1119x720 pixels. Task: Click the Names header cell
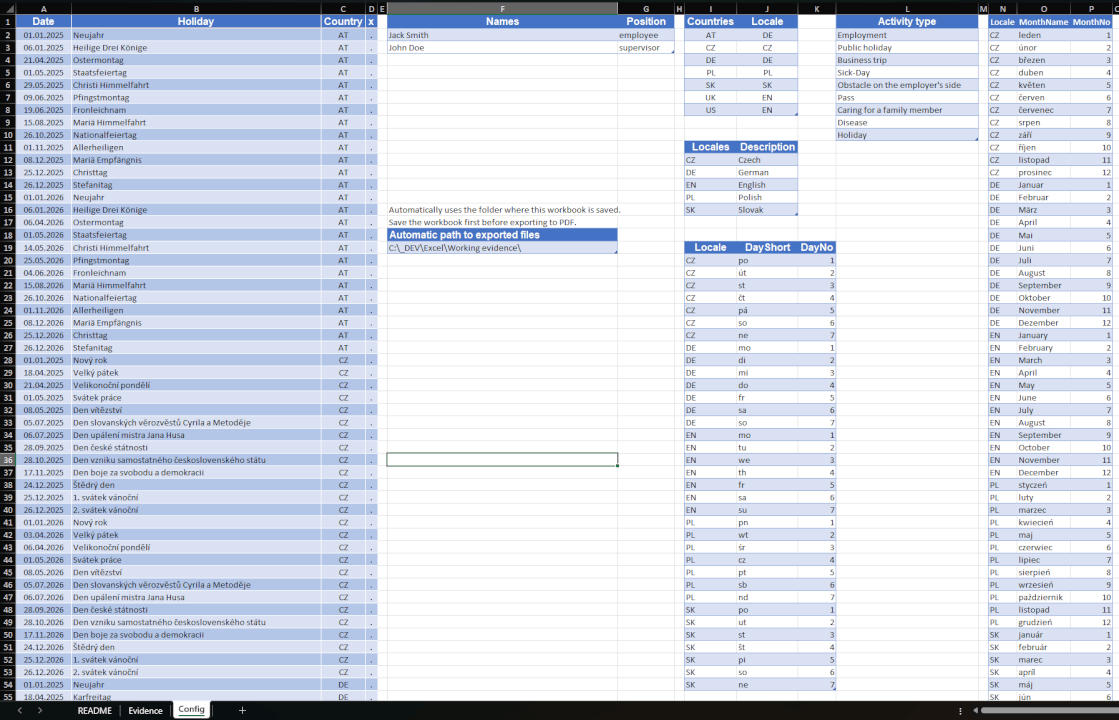tap(502, 21)
